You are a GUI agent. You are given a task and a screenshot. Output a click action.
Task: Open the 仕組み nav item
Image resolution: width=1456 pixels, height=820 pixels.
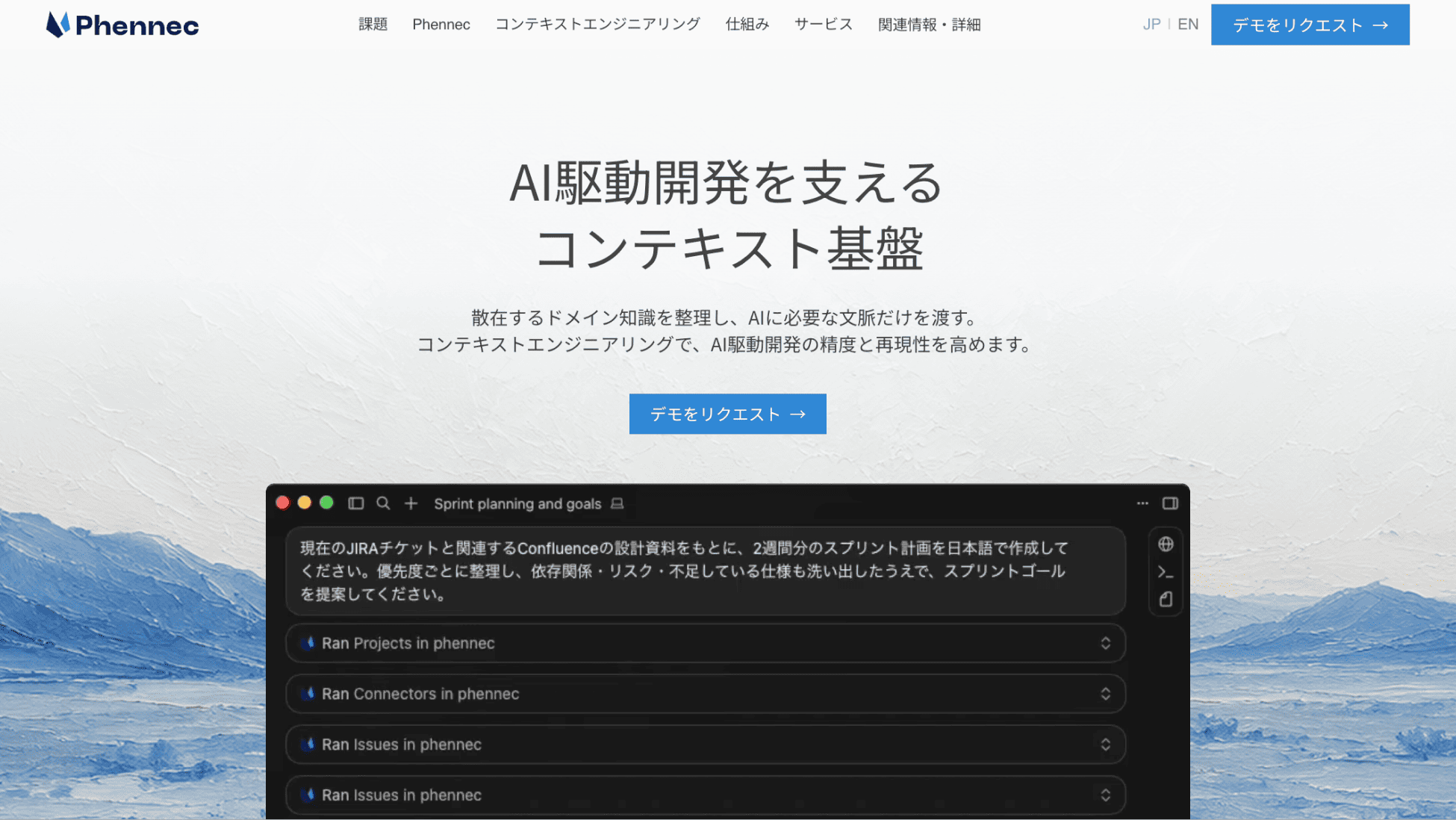[747, 25]
